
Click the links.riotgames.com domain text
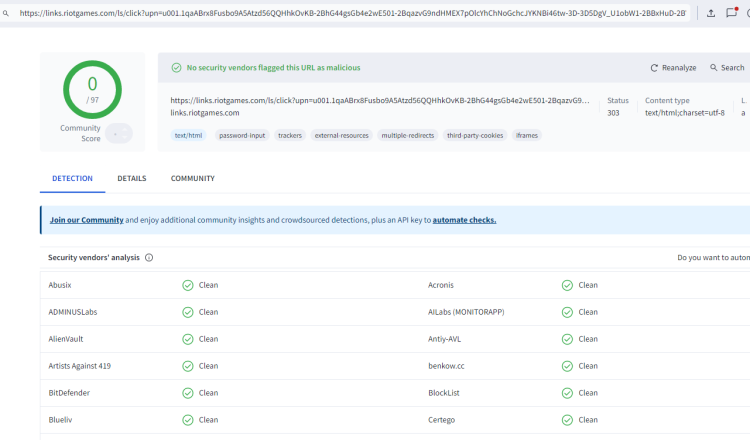pos(205,113)
